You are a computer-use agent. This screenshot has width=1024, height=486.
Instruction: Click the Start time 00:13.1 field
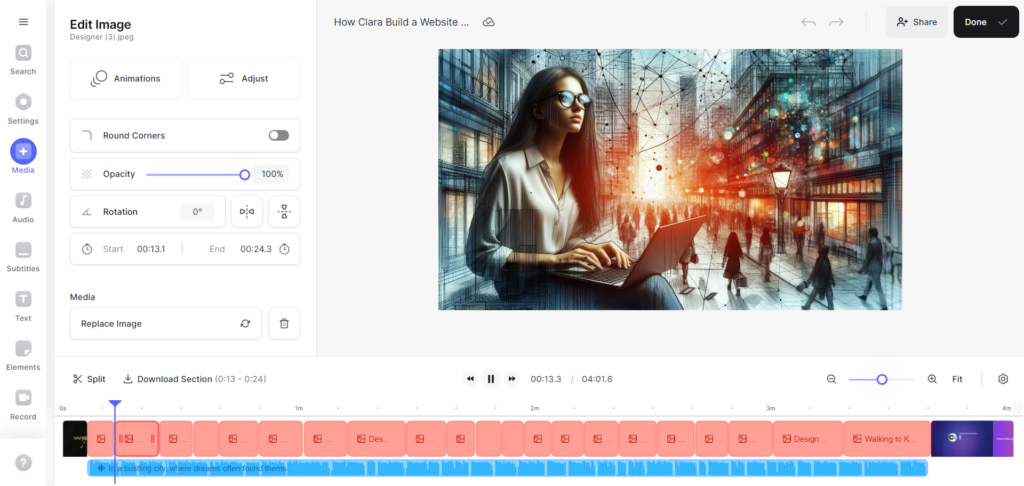point(151,249)
